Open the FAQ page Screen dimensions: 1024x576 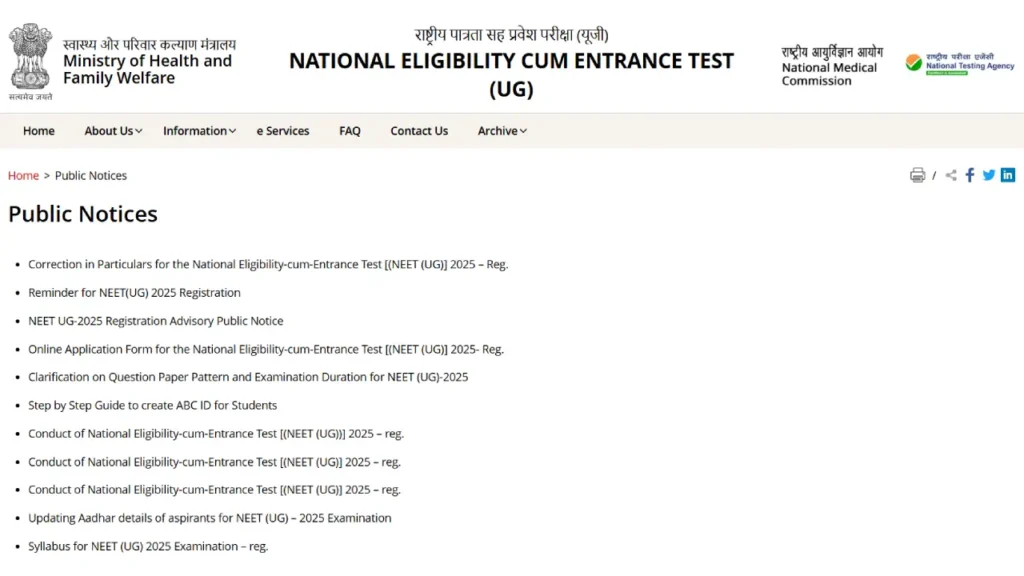pos(349,130)
